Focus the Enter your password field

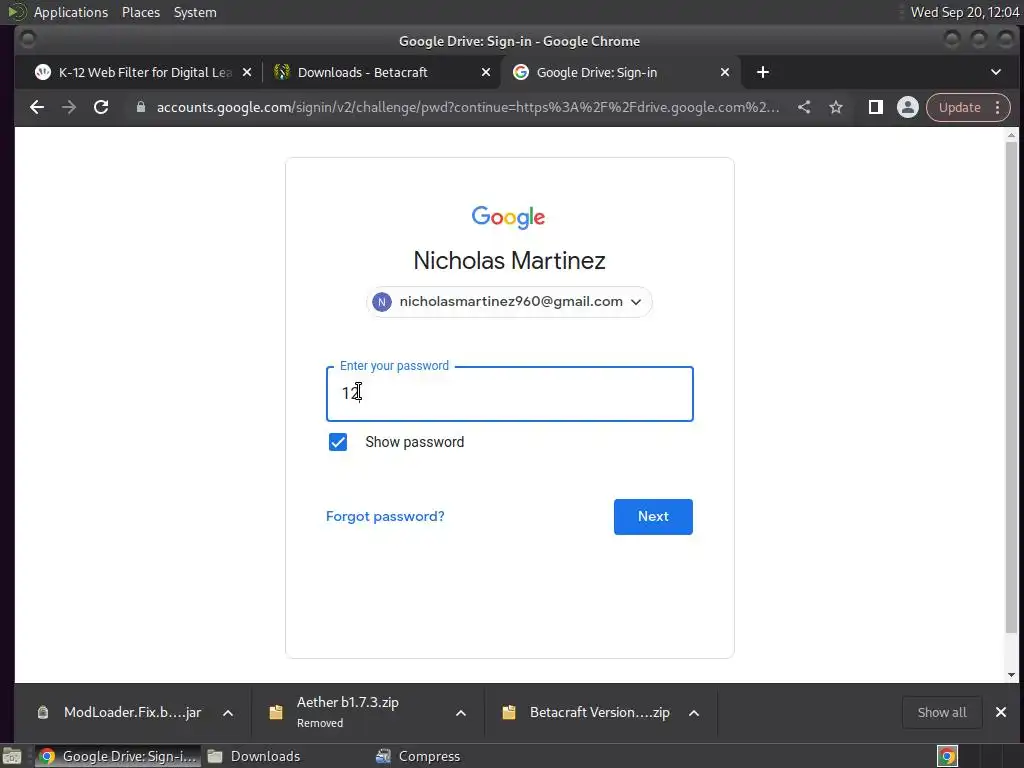509,394
